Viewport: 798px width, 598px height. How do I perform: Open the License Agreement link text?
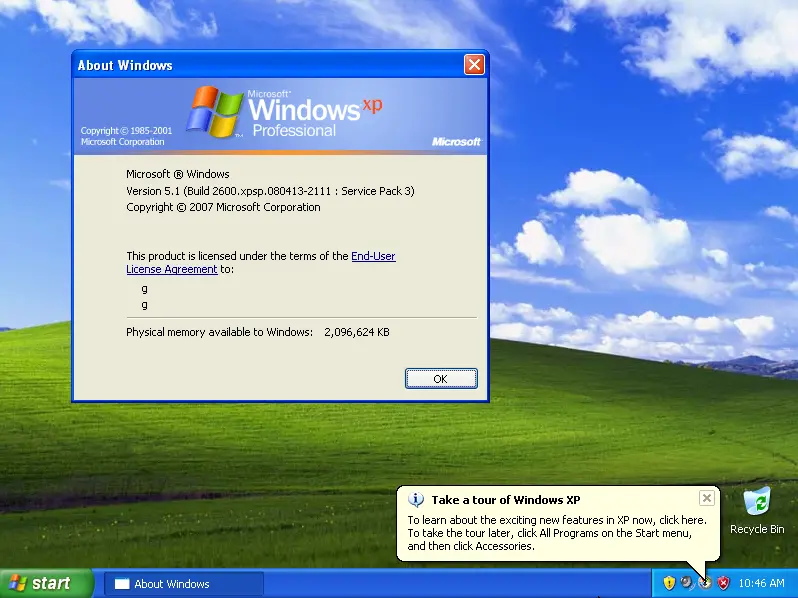point(172,269)
